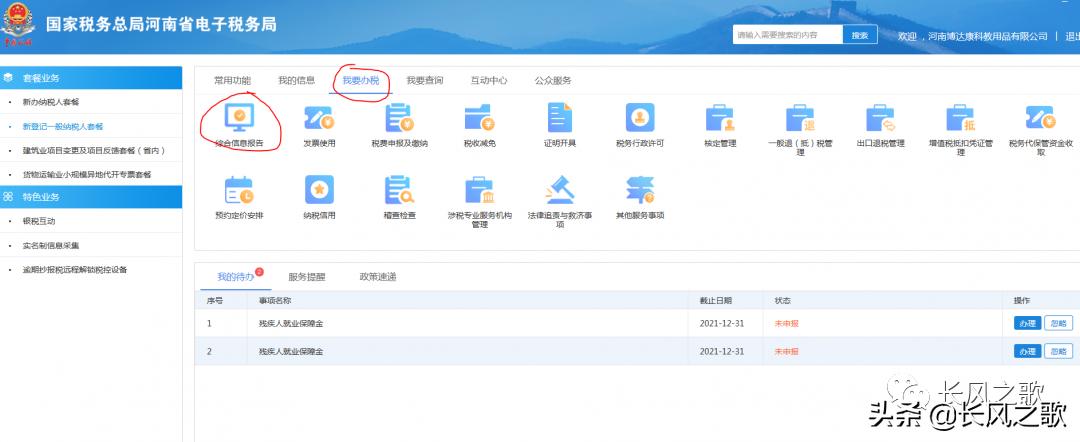Open 建筑业项目变更及项目反馈套餐(省内)

point(94,150)
